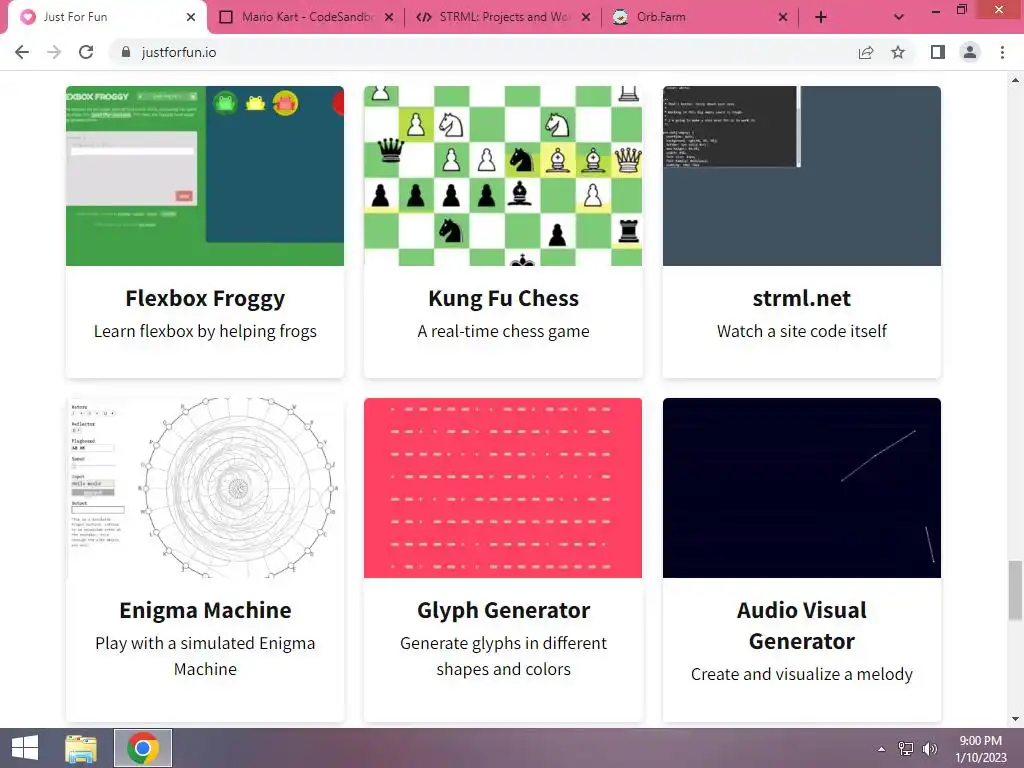Click 'Play with a simulated Enigma Machine'
Screen dimensions: 1024x768
click(x=205, y=656)
